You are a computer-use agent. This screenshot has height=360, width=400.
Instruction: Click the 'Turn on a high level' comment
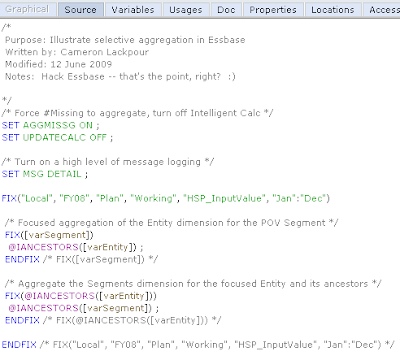click(x=108, y=162)
